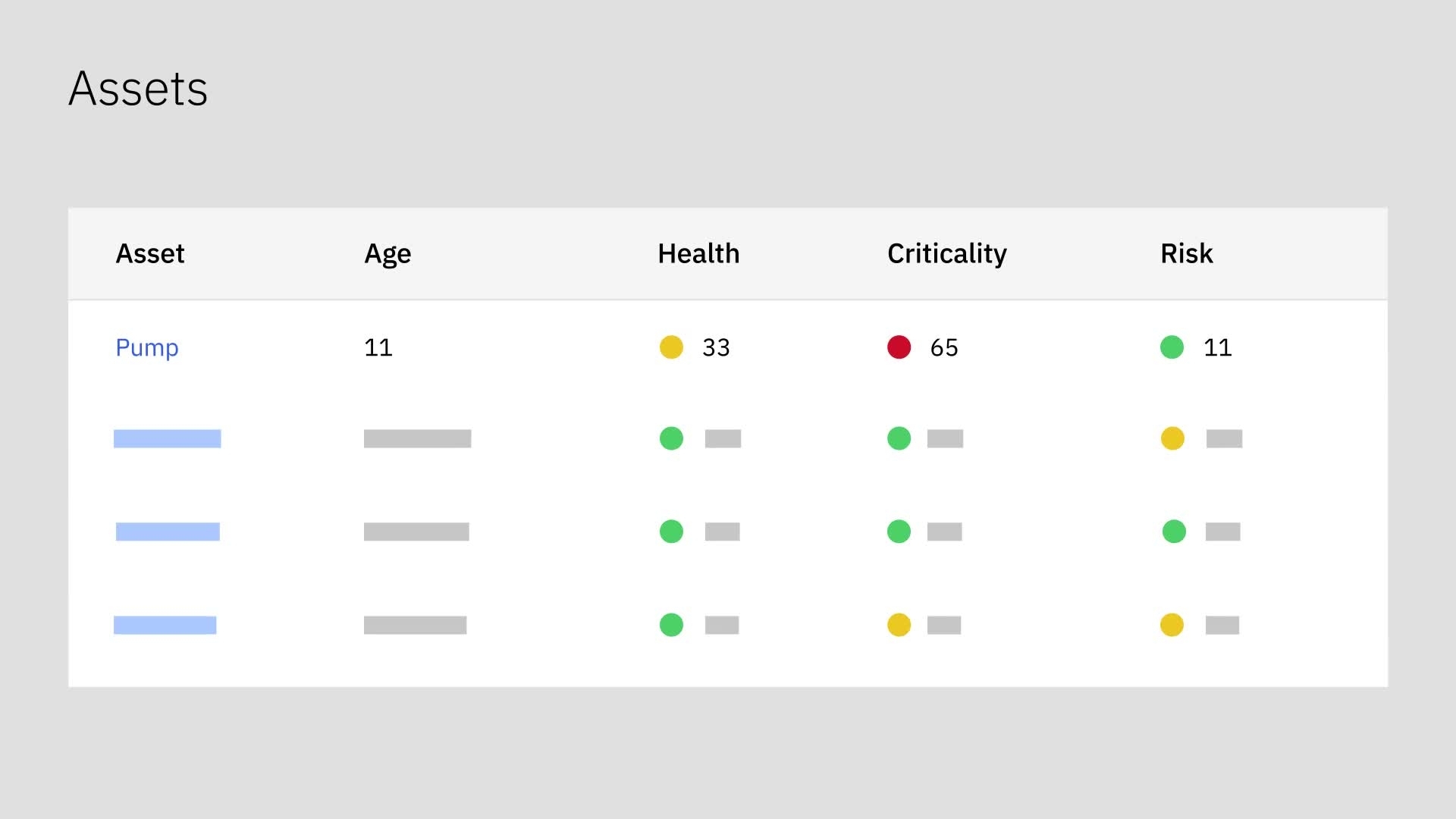Viewport: 1456px width, 819px height.
Task: Click the Criticality column header
Action: [947, 253]
